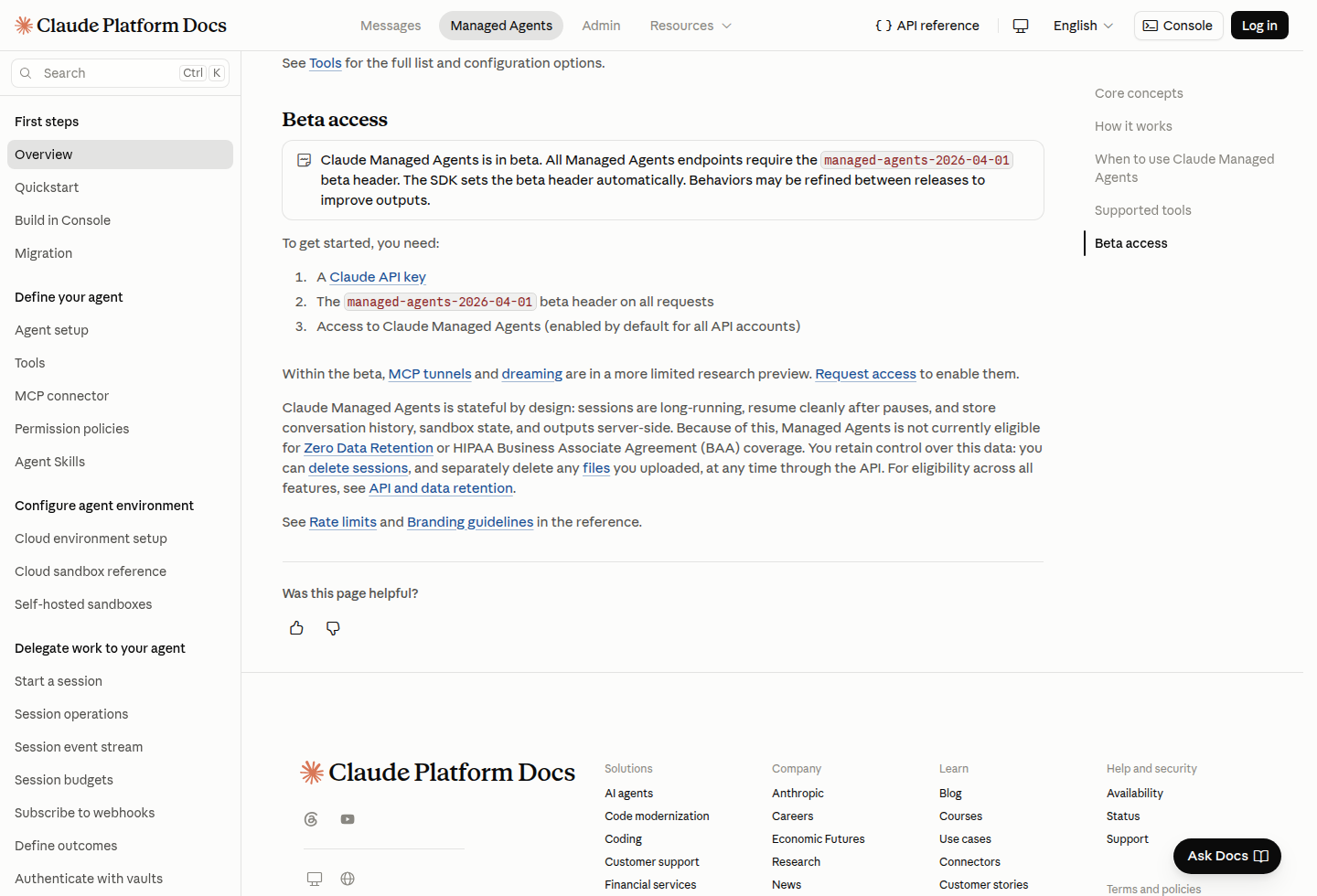Image resolution: width=1317 pixels, height=896 pixels.
Task: Focus the Search input field
Action: click(x=120, y=73)
